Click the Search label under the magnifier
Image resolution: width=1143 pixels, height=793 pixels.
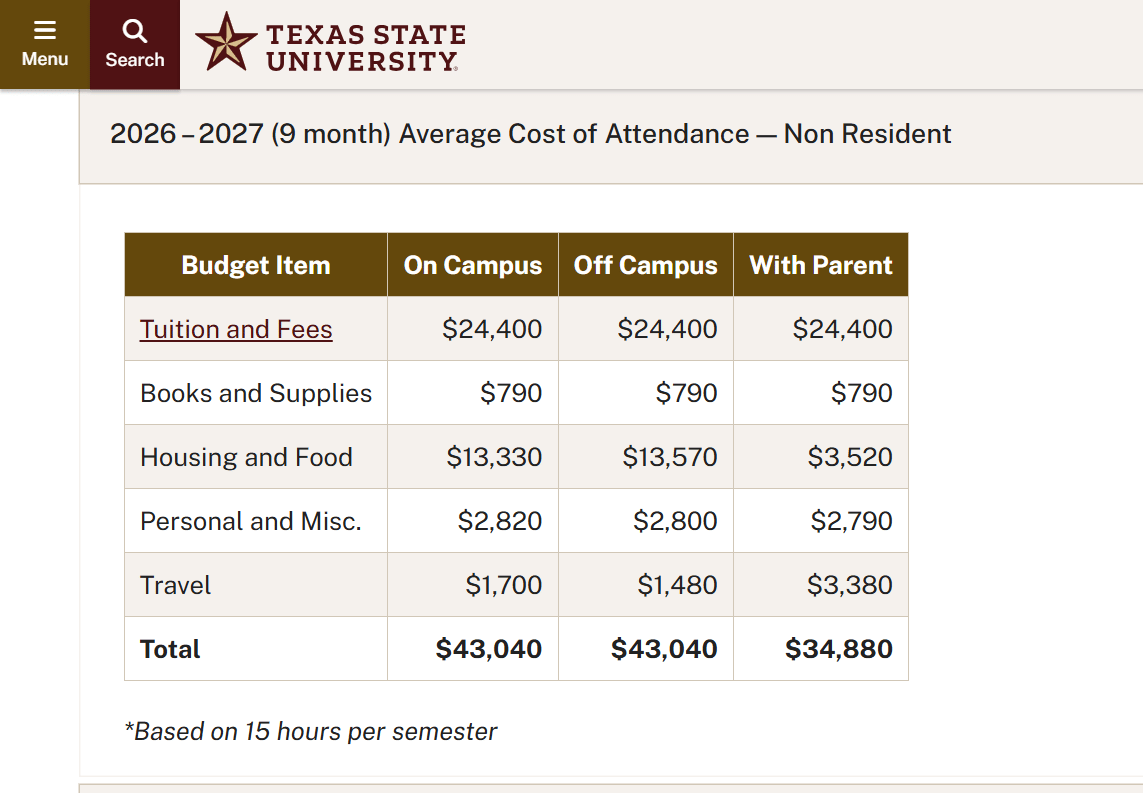coord(134,59)
